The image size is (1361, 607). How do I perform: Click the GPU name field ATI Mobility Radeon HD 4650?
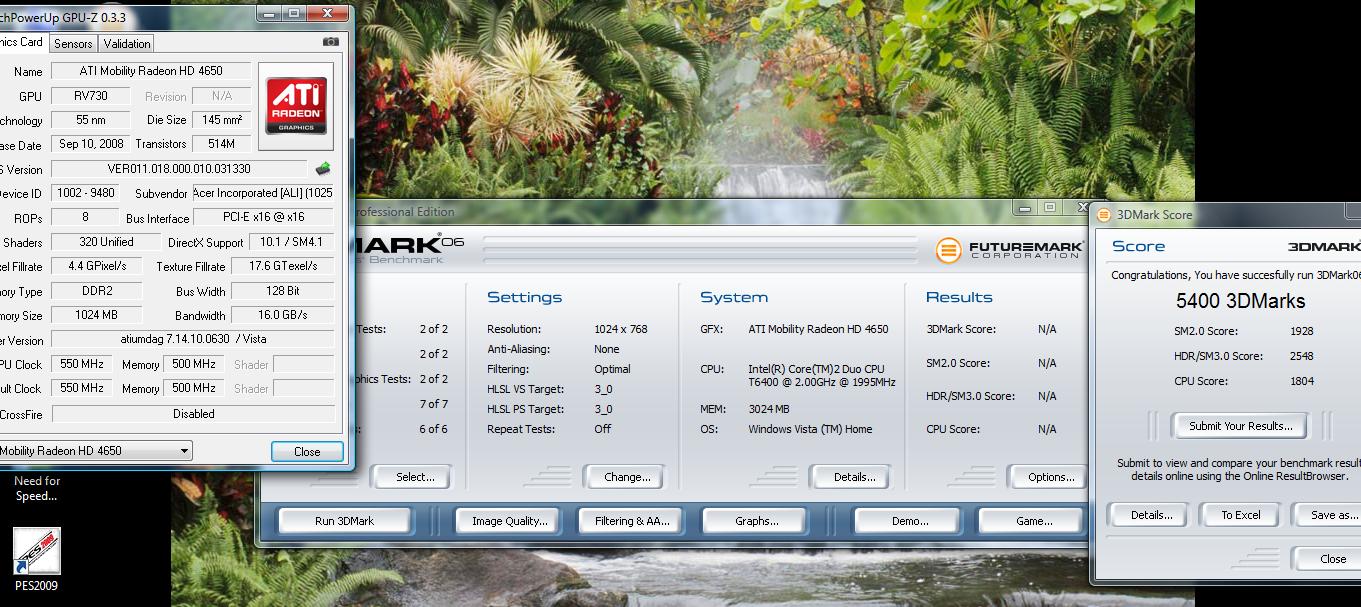[151, 71]
